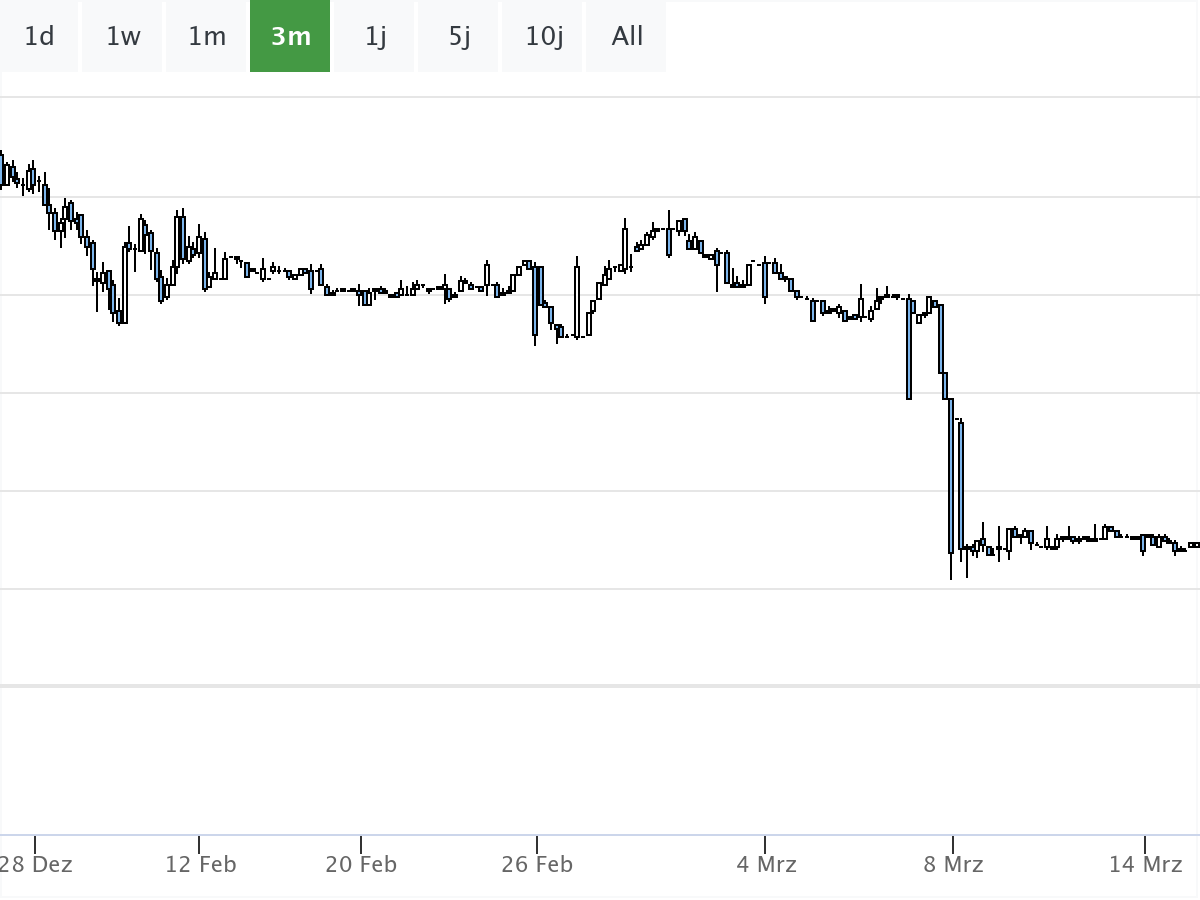Click the 26 Feb date label

(x=537, y=864)
